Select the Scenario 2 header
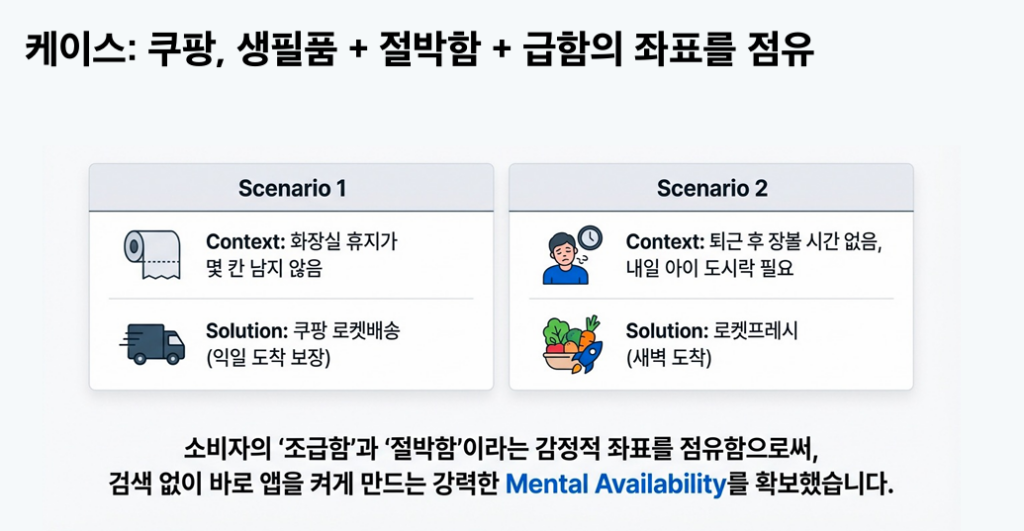 point(711,188)
